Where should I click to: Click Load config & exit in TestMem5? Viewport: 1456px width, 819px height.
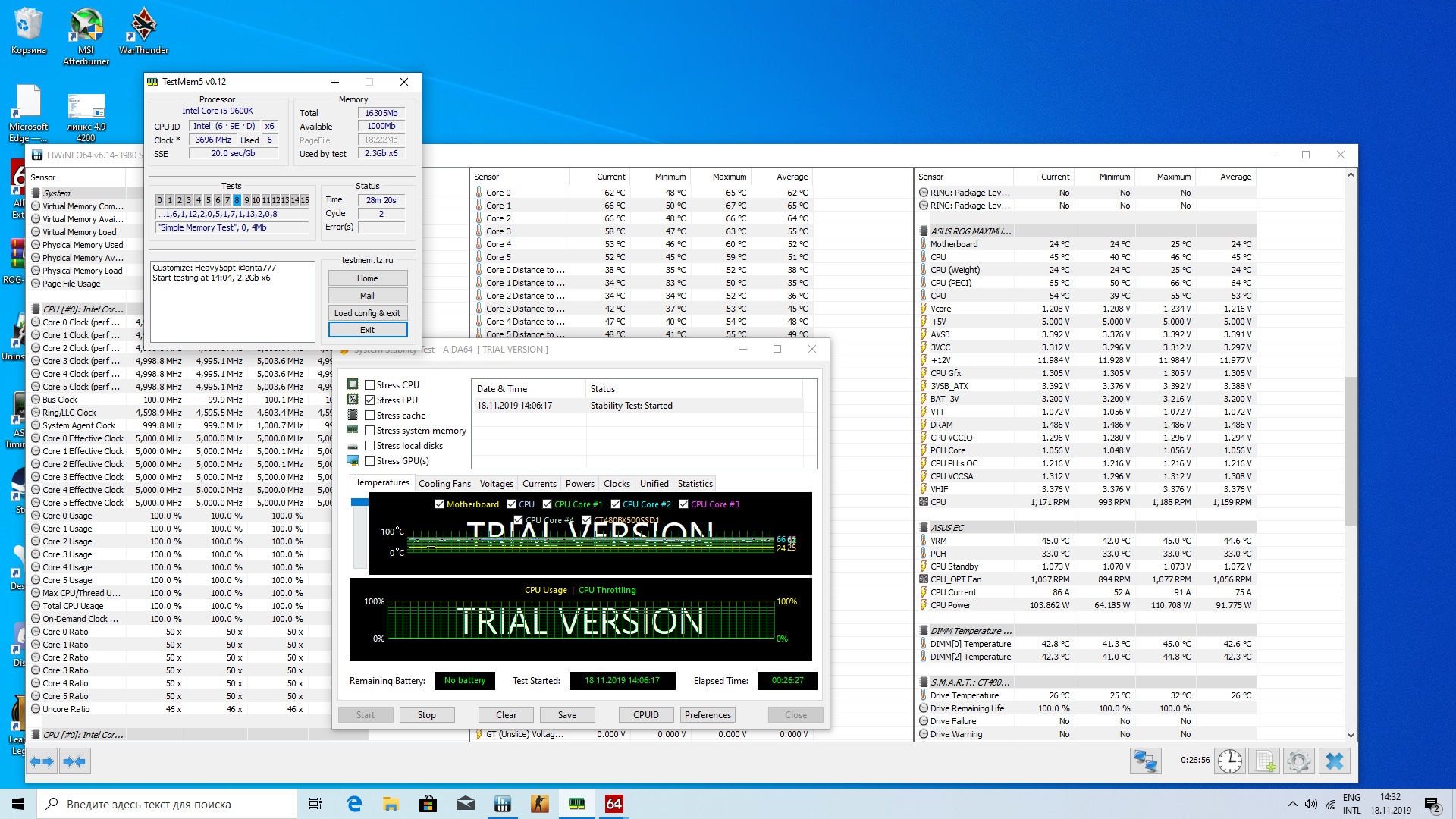(x=367, y=313)
